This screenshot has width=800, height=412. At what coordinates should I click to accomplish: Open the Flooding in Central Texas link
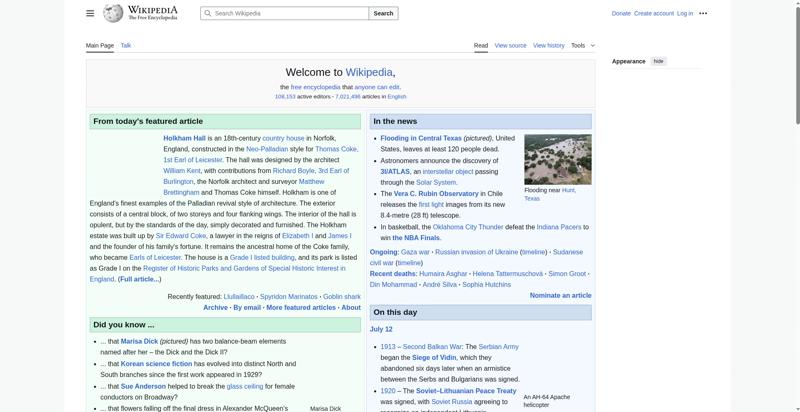coord(421,138)
